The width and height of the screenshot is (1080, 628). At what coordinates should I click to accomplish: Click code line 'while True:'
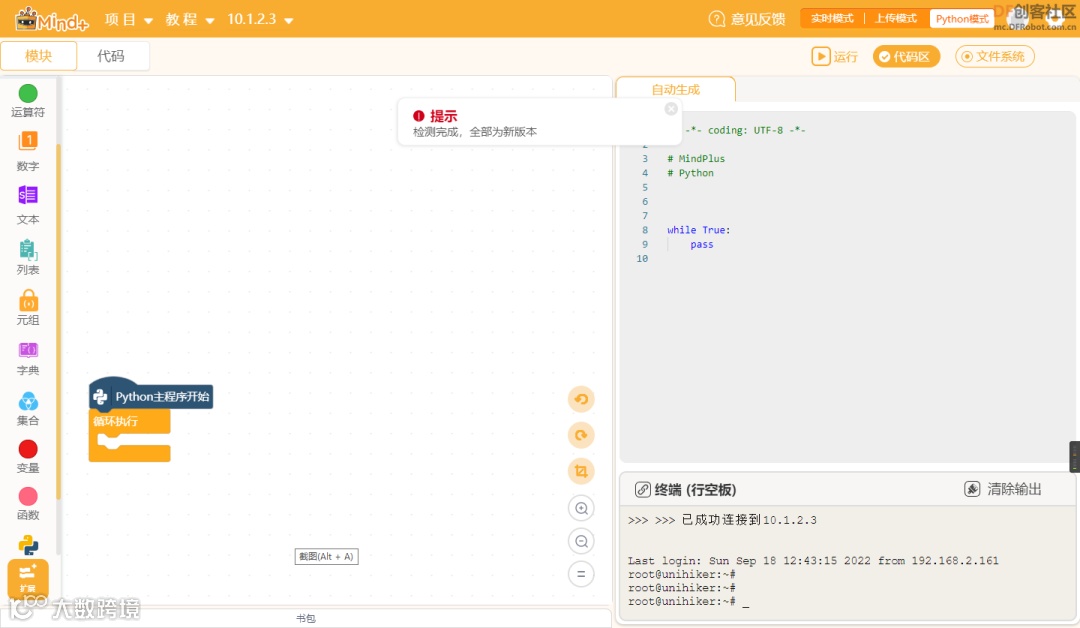tap(698, 230)
